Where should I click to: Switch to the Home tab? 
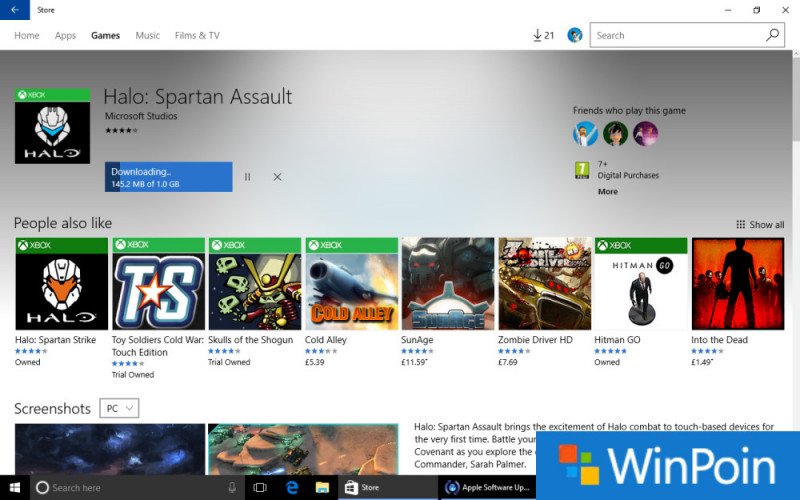(27, 35)
